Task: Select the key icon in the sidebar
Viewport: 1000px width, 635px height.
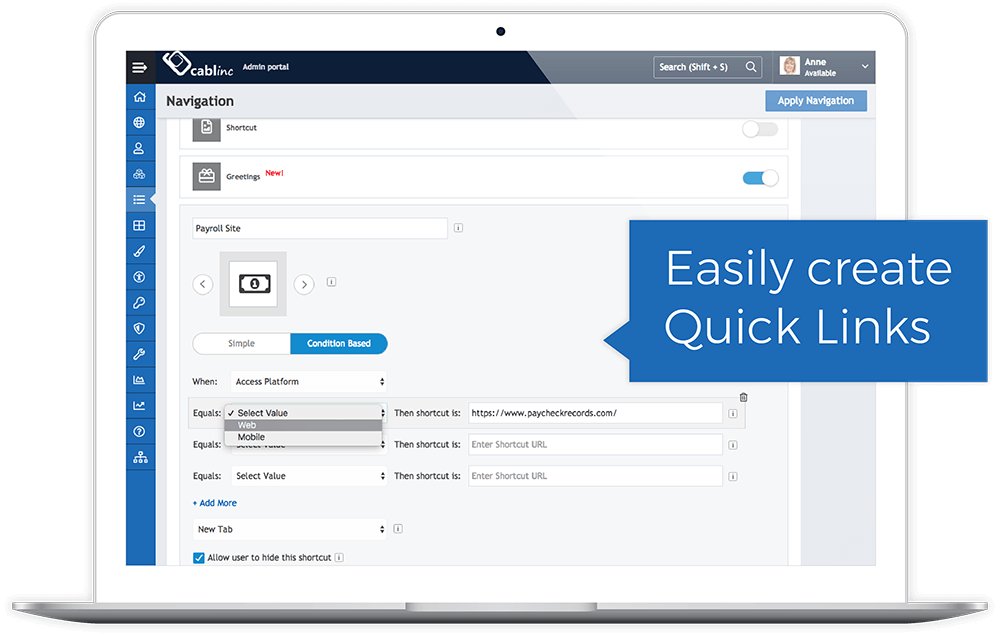Action: pyautogui.click(x=140, y=302)
